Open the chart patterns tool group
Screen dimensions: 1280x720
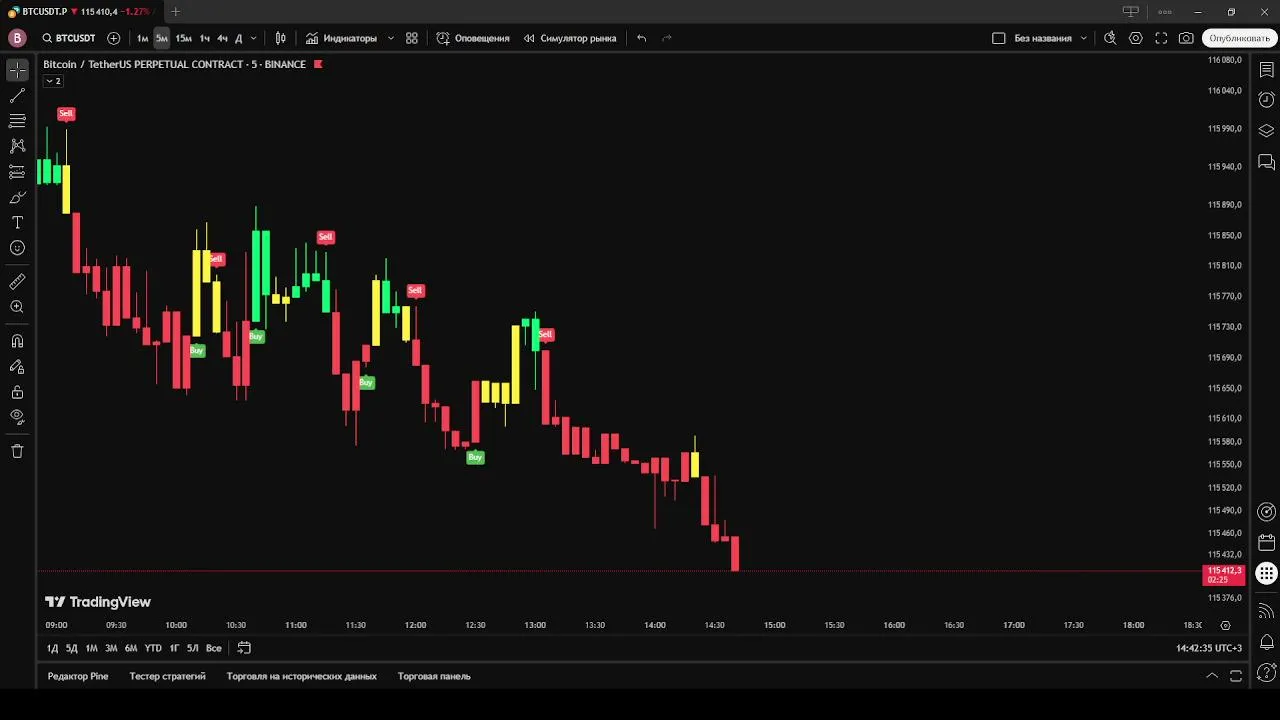click(x=17, y=146)
